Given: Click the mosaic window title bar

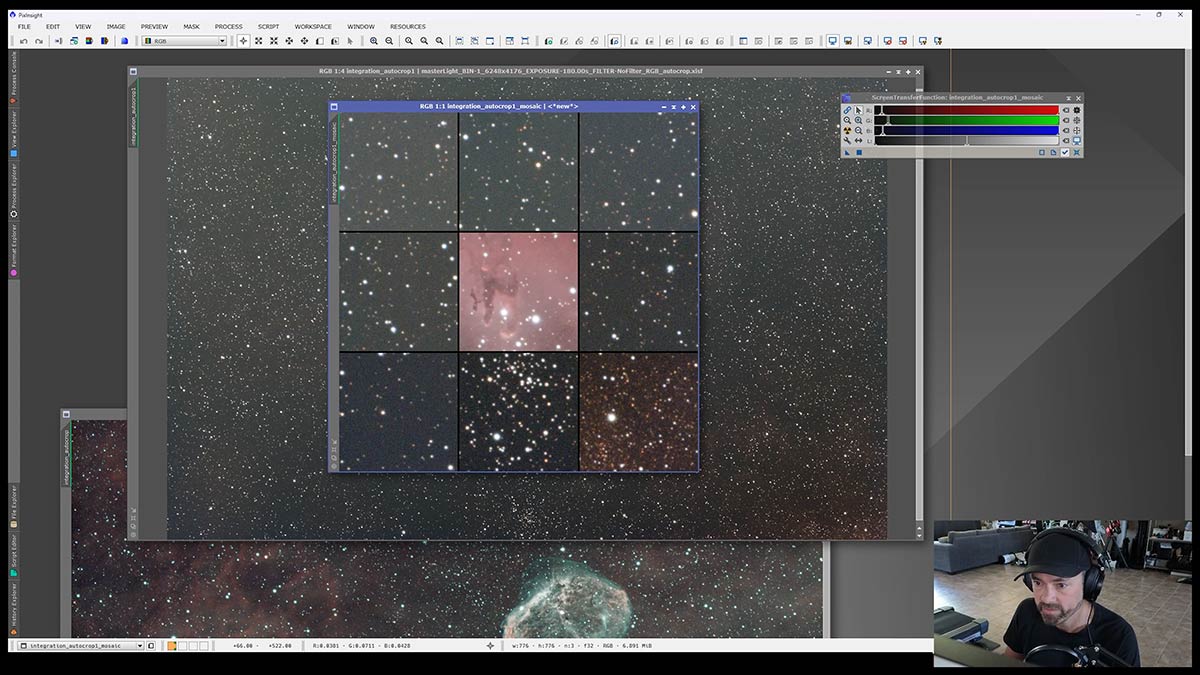Looking at the screenshot, I should [x=500, y=106].
